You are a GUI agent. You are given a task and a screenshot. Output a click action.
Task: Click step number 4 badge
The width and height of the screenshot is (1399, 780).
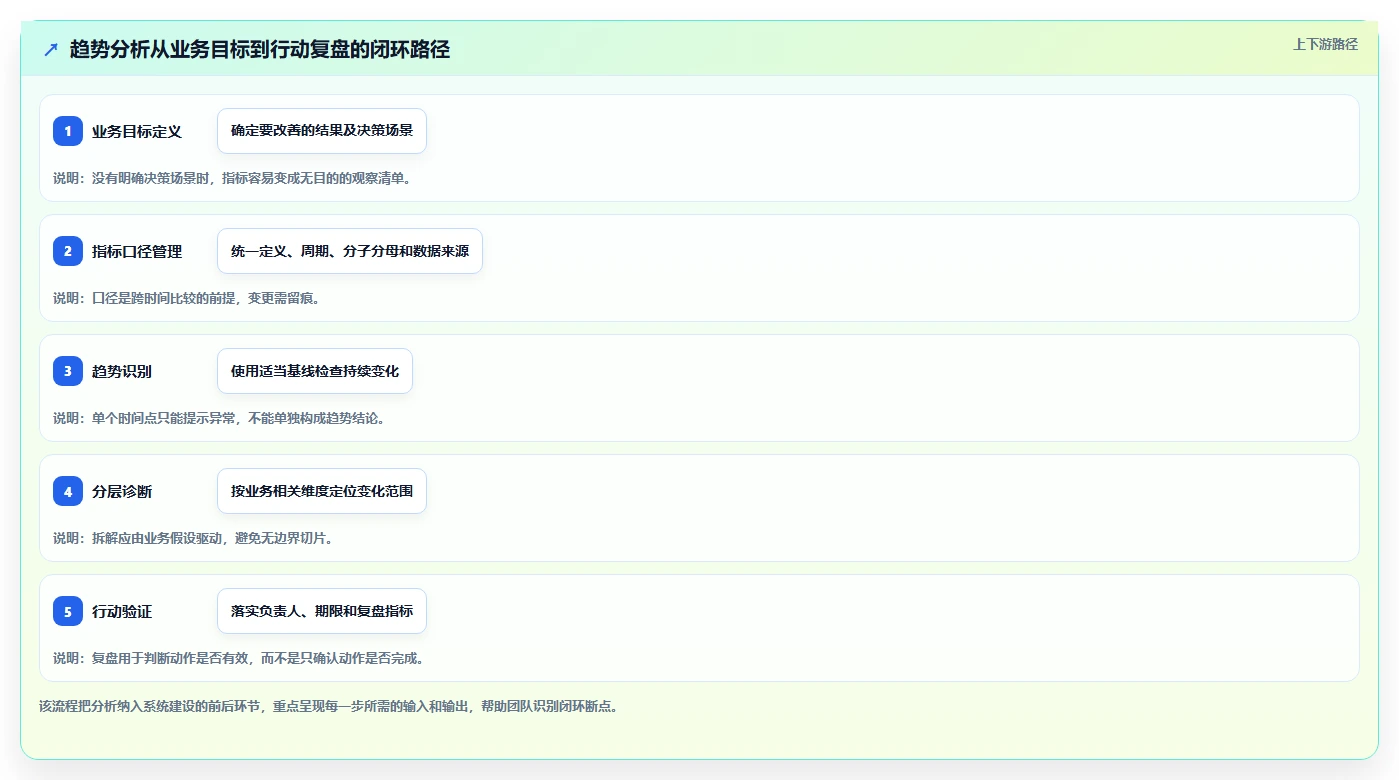coord(68,491)
